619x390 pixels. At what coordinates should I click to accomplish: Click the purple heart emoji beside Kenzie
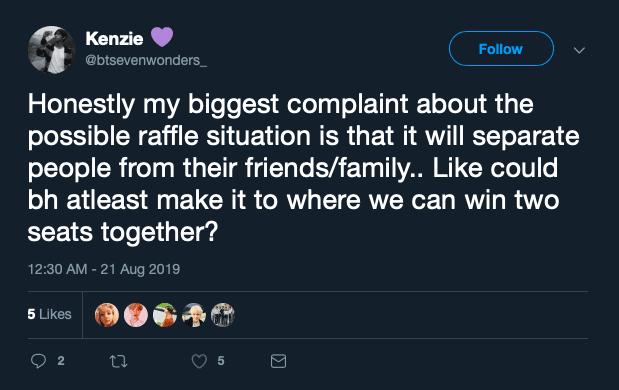162,37
